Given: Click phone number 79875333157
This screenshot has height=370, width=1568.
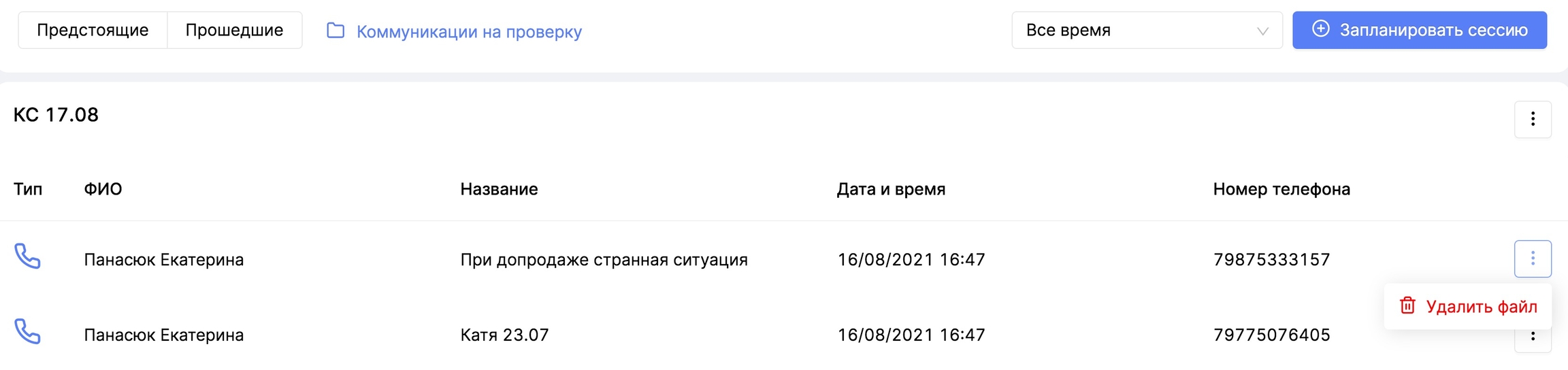Looking at the screenshot, I should [1271, 260].
